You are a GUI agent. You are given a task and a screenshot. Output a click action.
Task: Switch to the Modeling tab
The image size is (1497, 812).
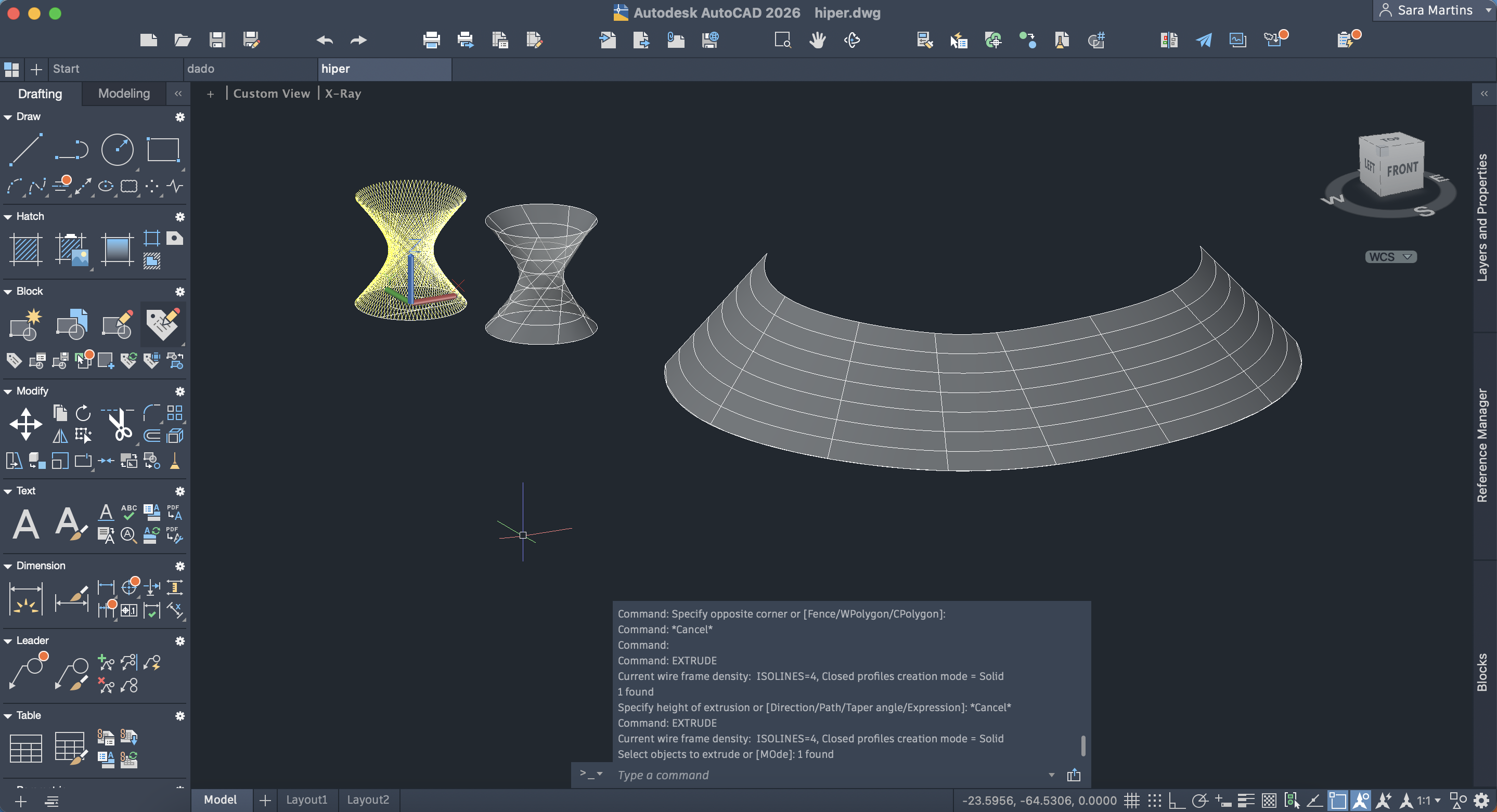pos(124,94)
